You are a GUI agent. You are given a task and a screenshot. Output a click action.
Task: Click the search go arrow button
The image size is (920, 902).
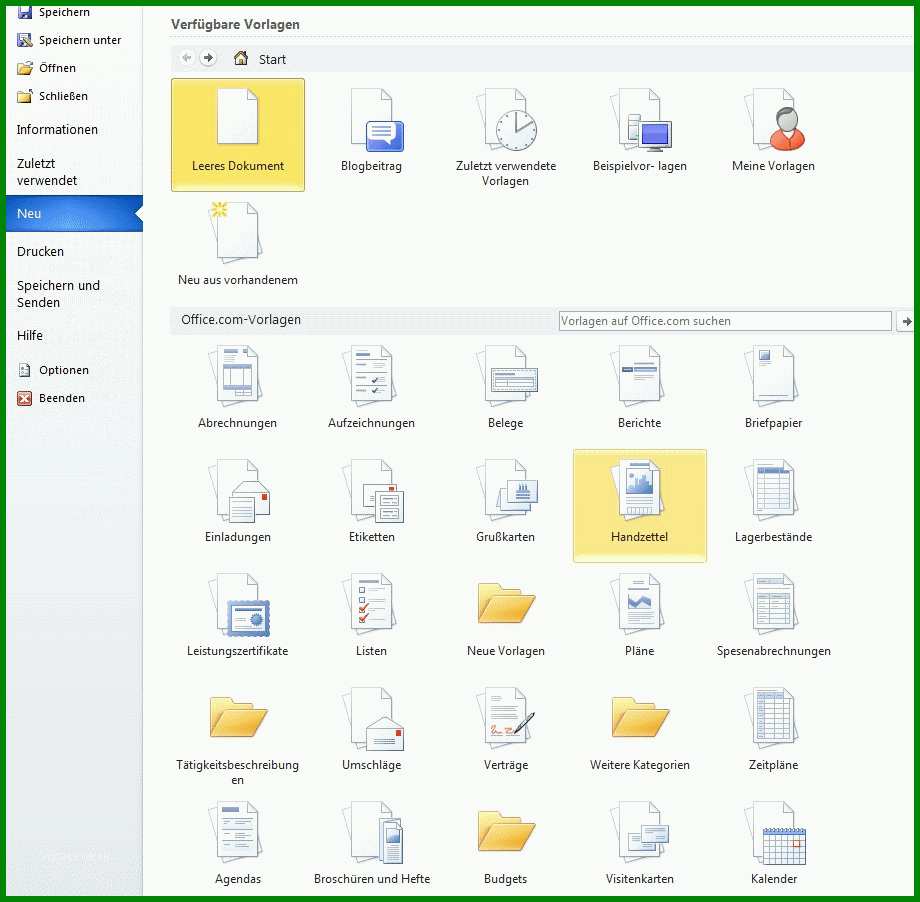[905, 321]
